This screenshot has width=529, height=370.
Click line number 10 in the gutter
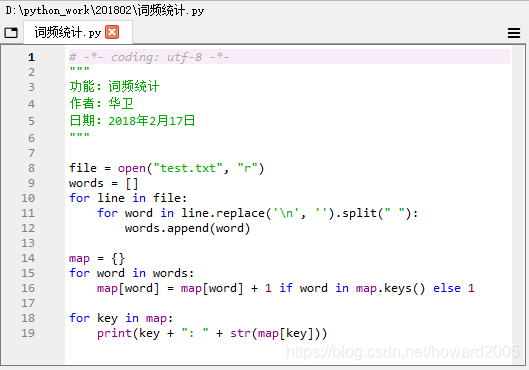(28, 198)
